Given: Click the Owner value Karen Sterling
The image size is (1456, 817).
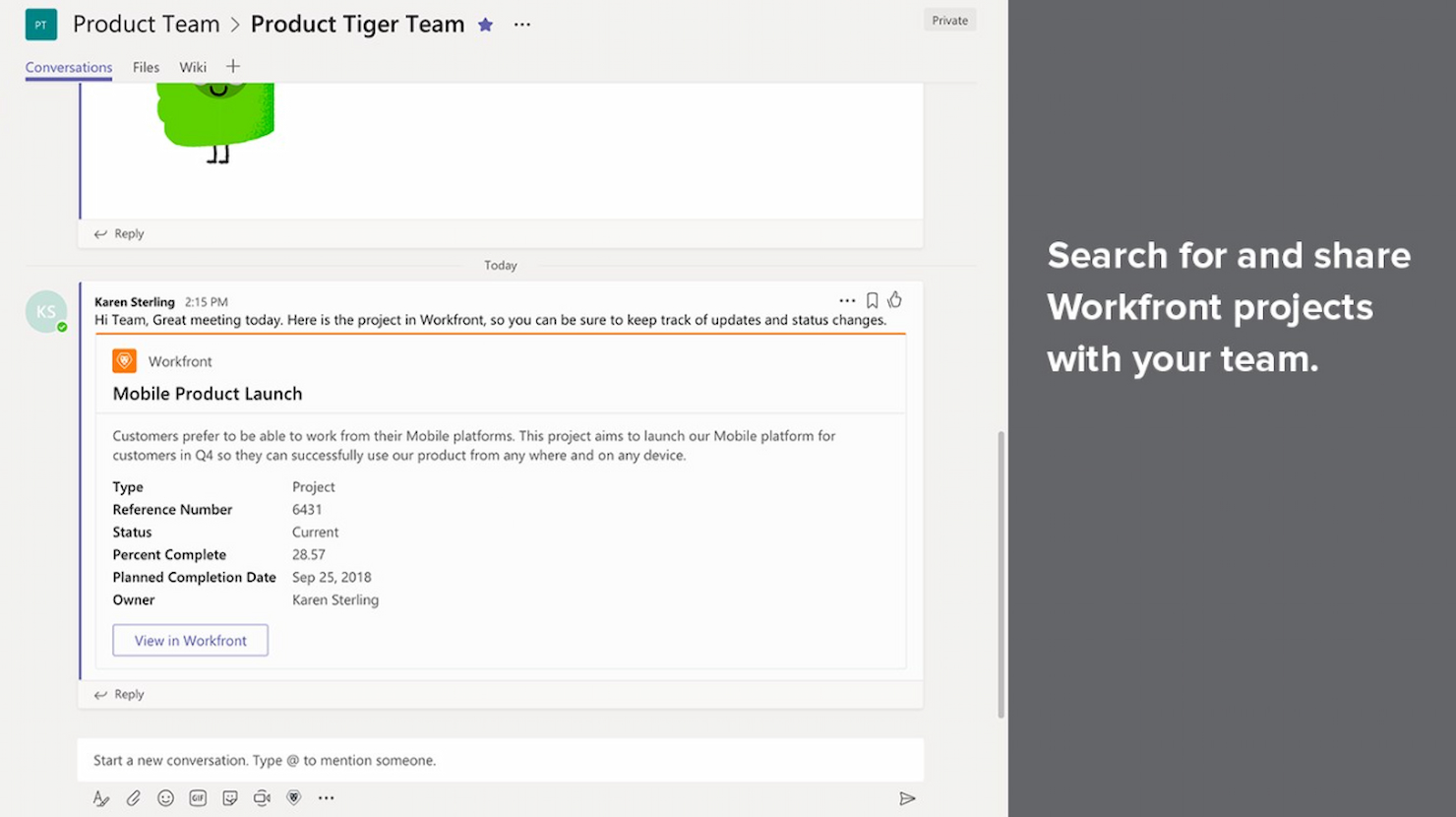Looking at the screenshot, I should [335, 599].
